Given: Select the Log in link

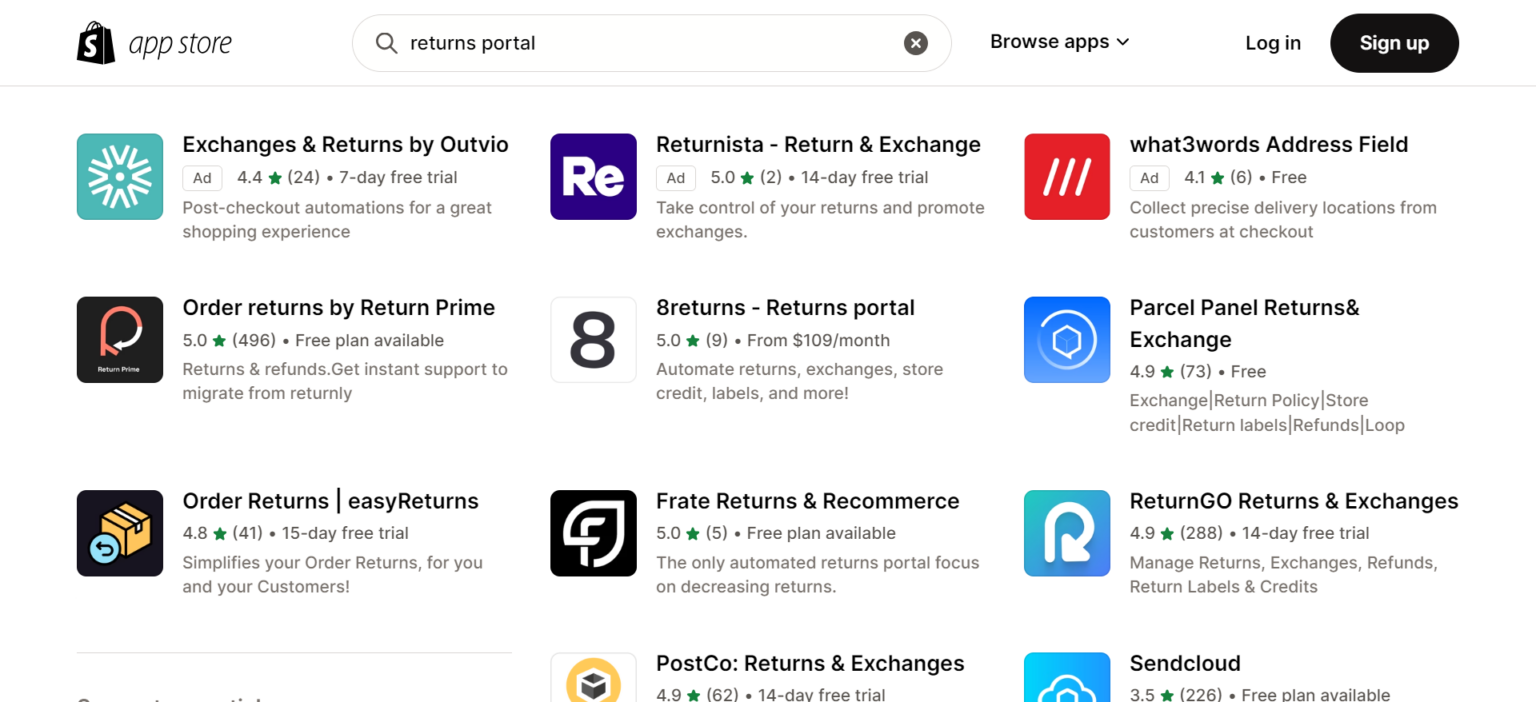Looking at the screenshot, I should [1273, 42].
